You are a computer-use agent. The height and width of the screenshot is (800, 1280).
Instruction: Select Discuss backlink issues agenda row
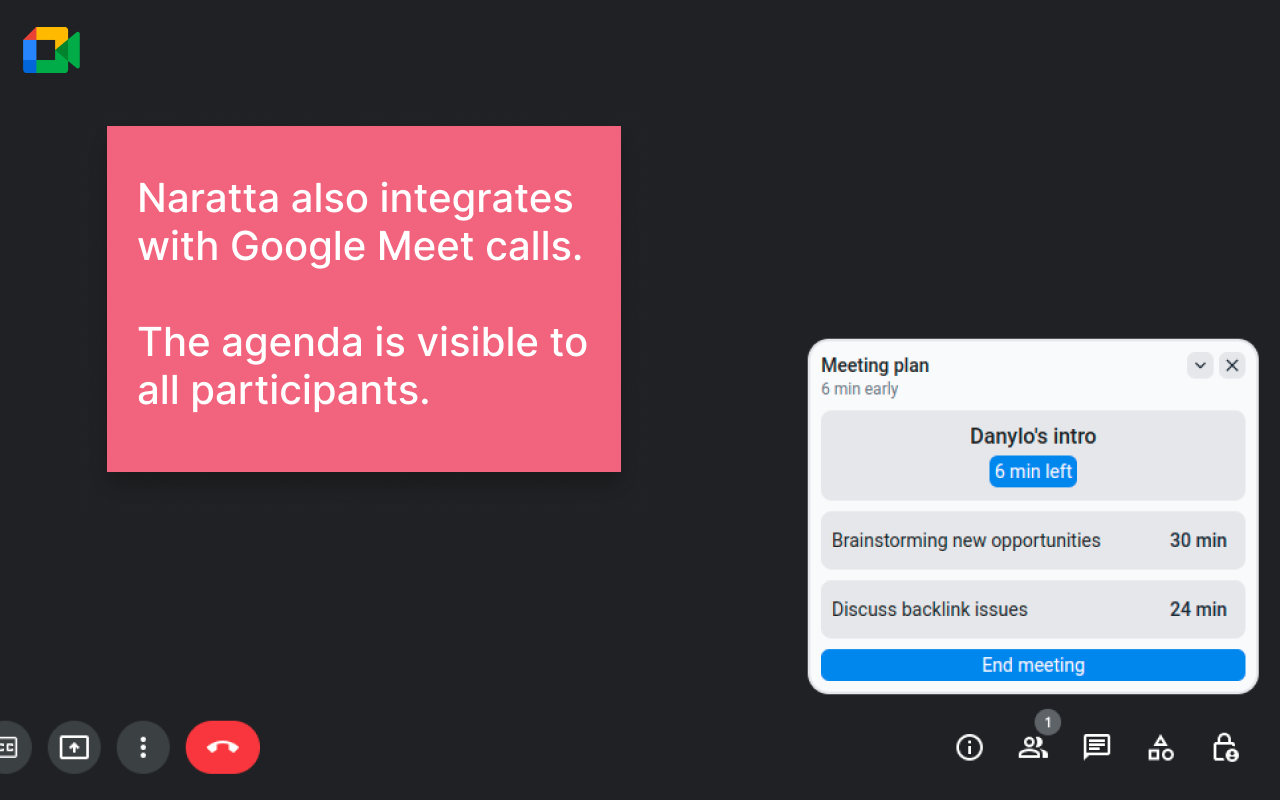1033,609
